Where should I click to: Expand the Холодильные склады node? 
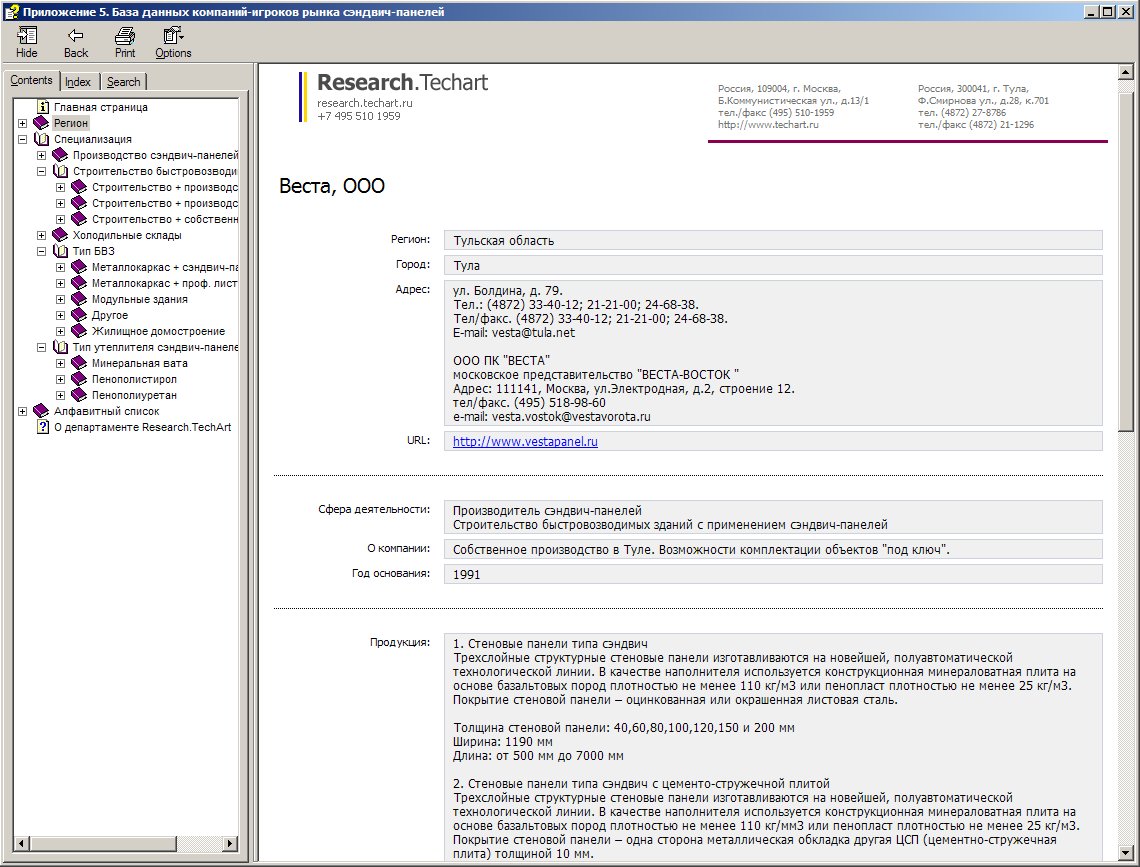41,235
